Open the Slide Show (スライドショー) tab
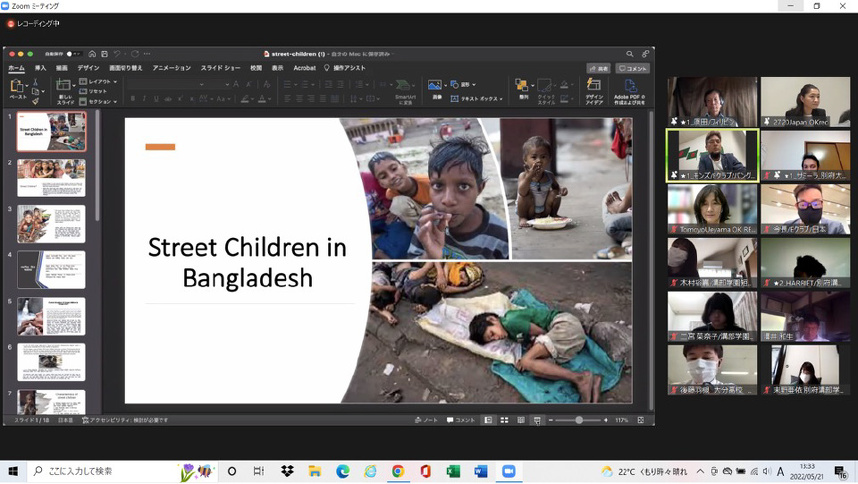Screen dimensions: 858x484 pyautogui.click(x=220, y=68)
